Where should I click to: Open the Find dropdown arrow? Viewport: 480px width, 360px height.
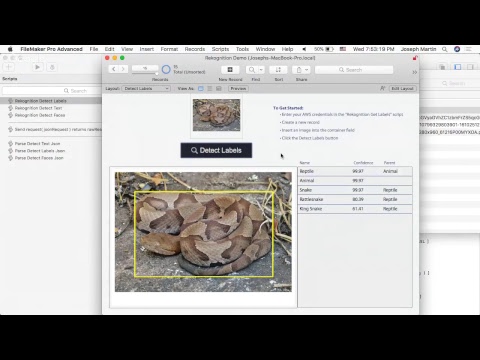click(x=261, y=69)
